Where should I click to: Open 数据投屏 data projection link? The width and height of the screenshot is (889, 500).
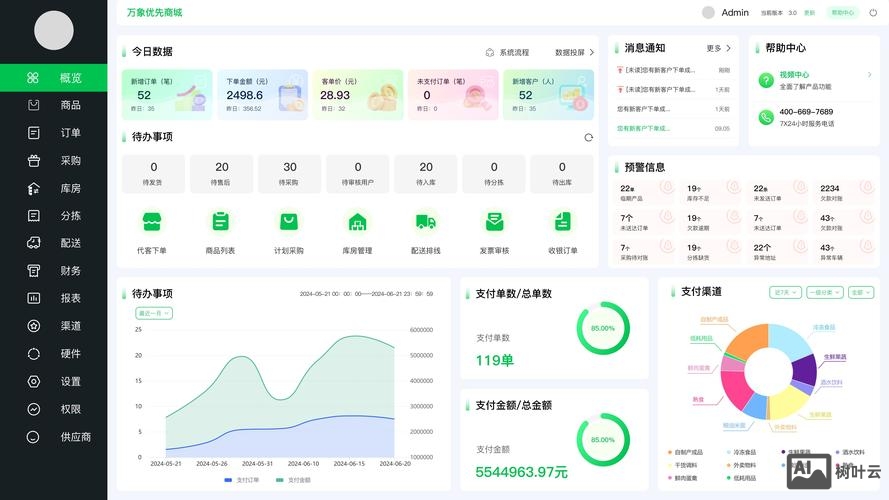coord(574,52)
